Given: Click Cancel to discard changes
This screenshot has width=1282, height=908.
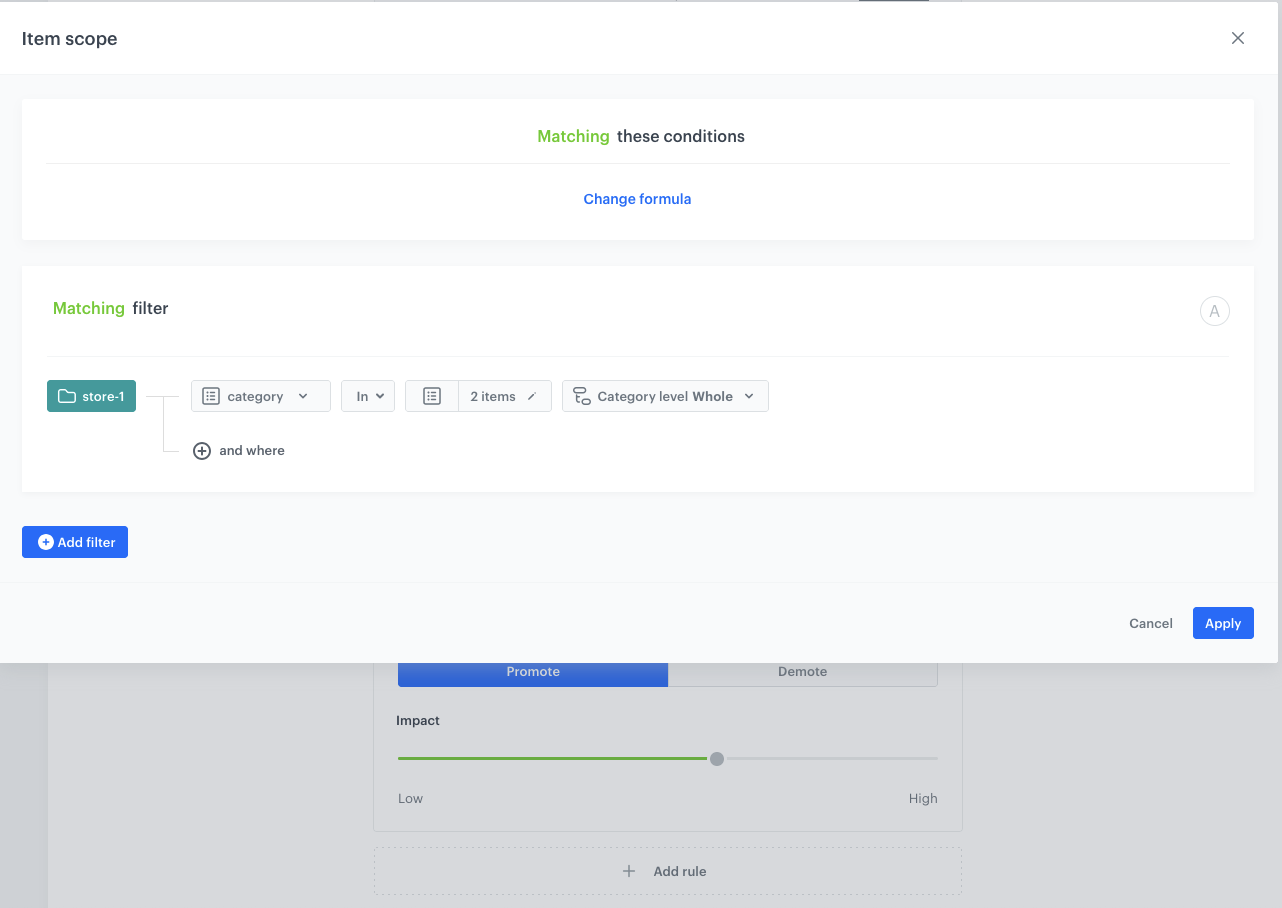Looking at the screenshot, I should (1150, 623).
